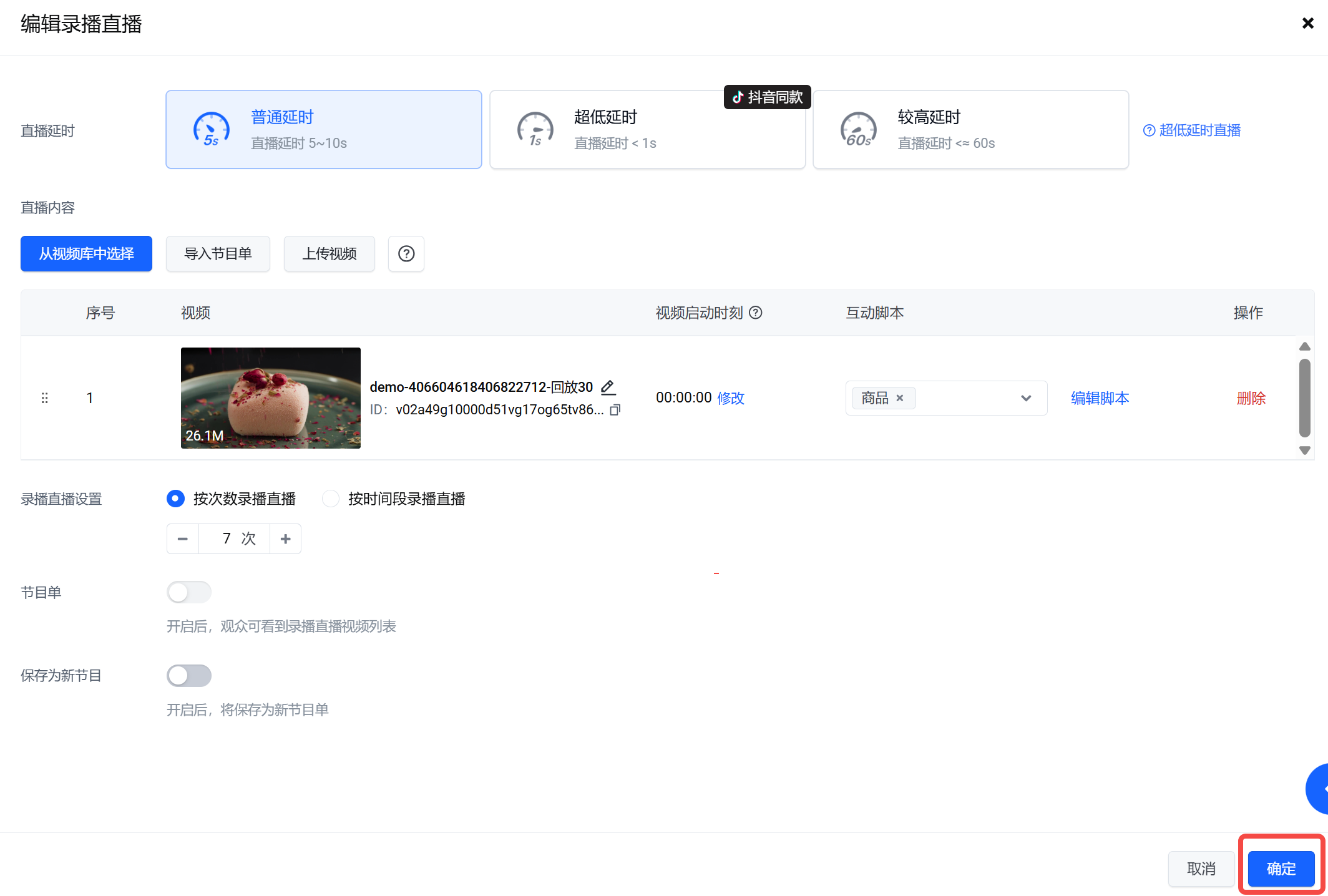Click the minus button to decrease count
The height and width of the screenshot is (896, 1328).
coord(183,538)
